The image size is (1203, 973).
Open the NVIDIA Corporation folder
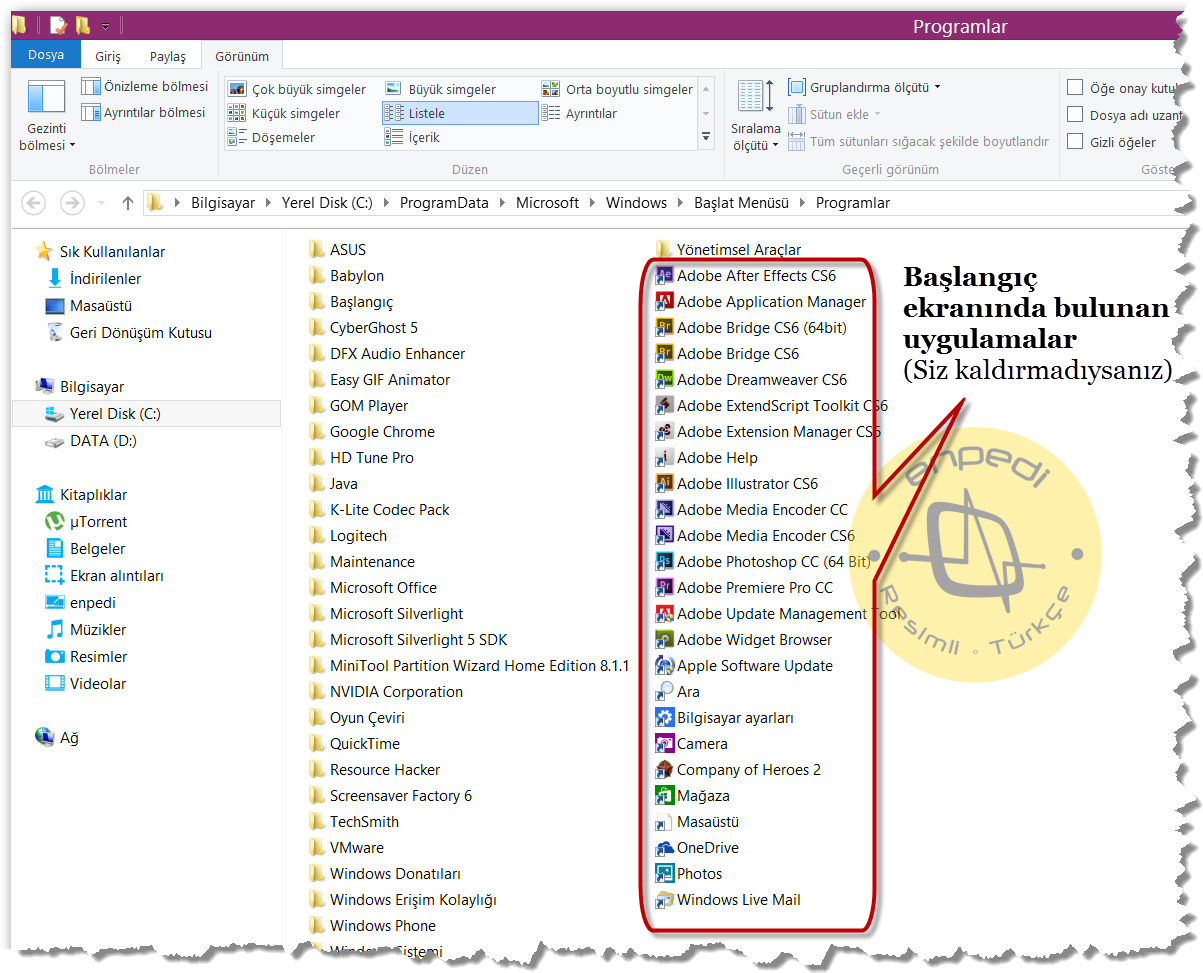point(386,692)
